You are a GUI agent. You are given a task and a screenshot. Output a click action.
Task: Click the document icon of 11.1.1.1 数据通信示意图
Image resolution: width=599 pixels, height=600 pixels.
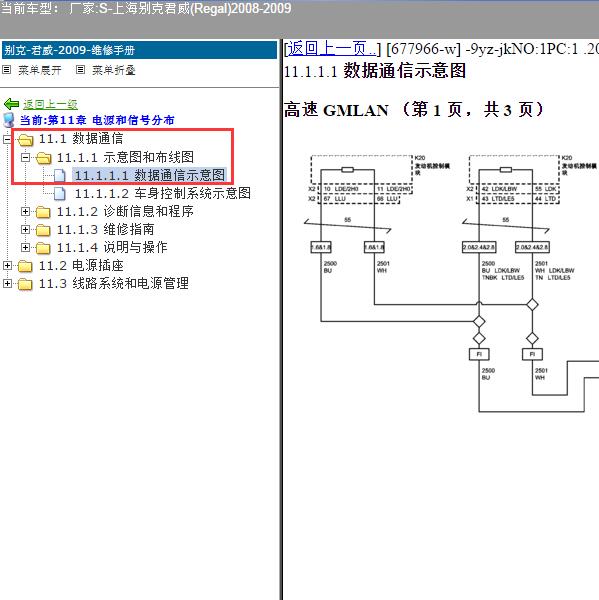60,176
